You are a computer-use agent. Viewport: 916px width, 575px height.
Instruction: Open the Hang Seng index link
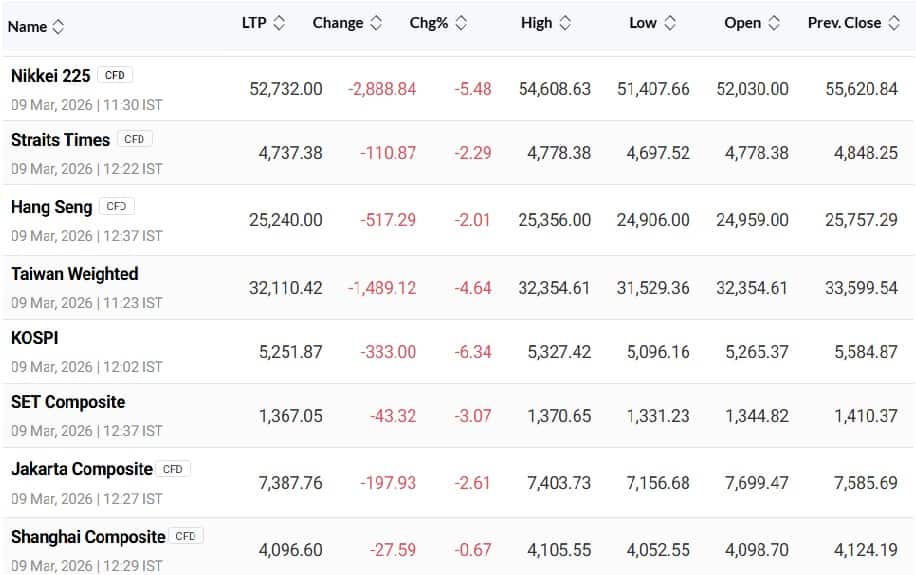[x=51, y=207]
